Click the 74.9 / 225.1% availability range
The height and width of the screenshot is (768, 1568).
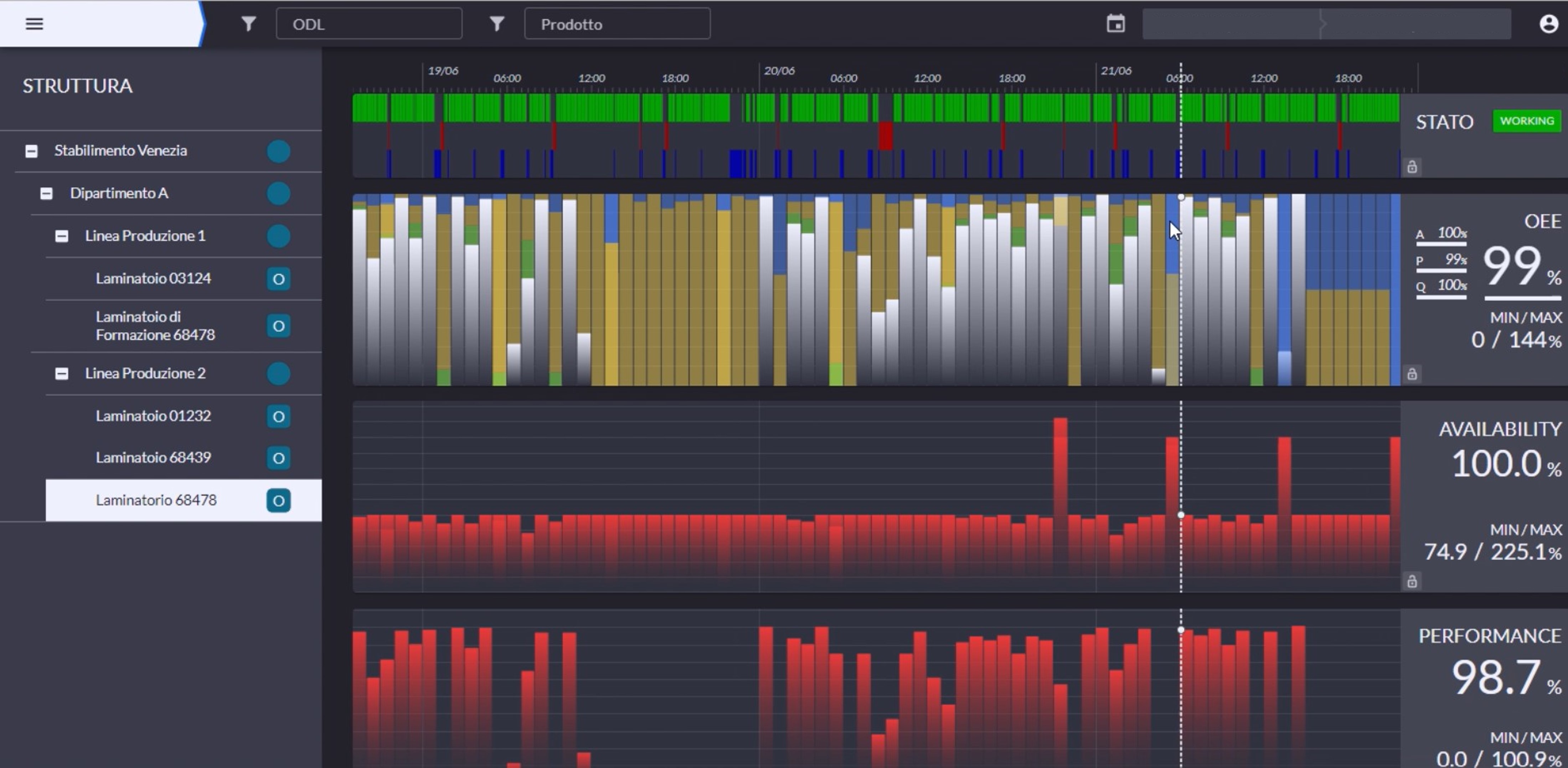(x=1492, y=552)
